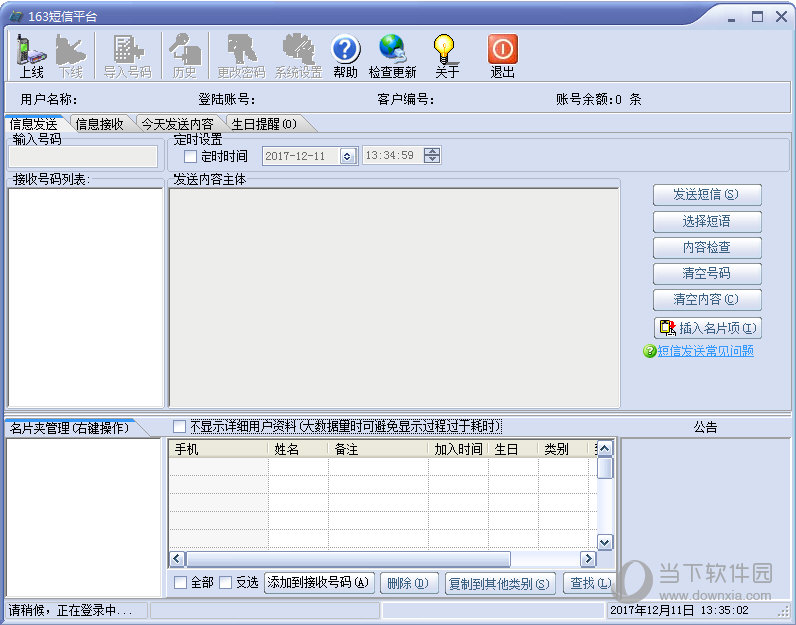Click the red 退出 exit icon
This screenshot has width=796, height=625.
(x=503, y=56)
